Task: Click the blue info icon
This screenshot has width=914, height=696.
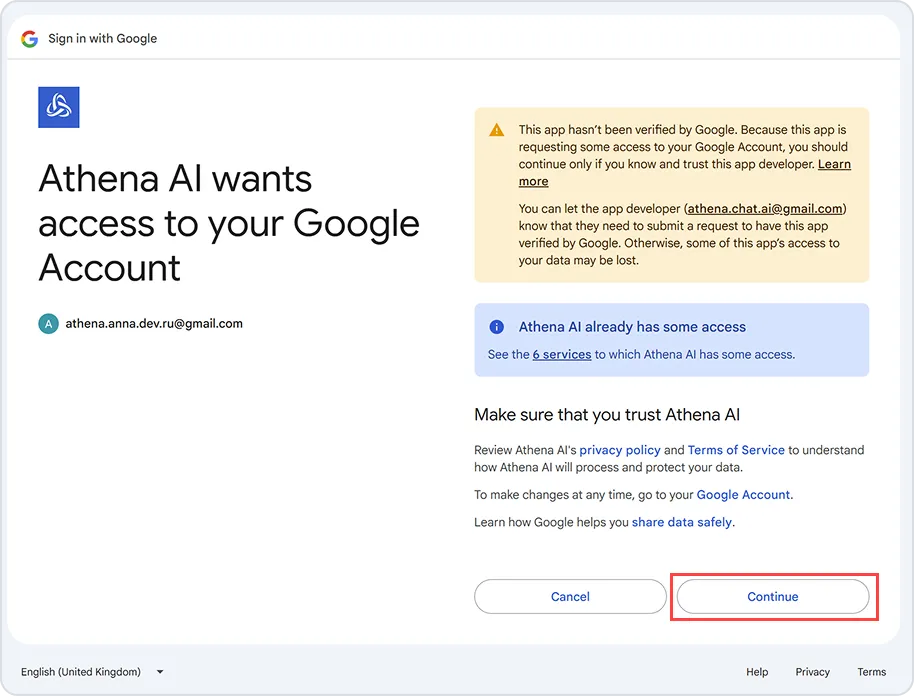Action: click(x=496, y=327)
